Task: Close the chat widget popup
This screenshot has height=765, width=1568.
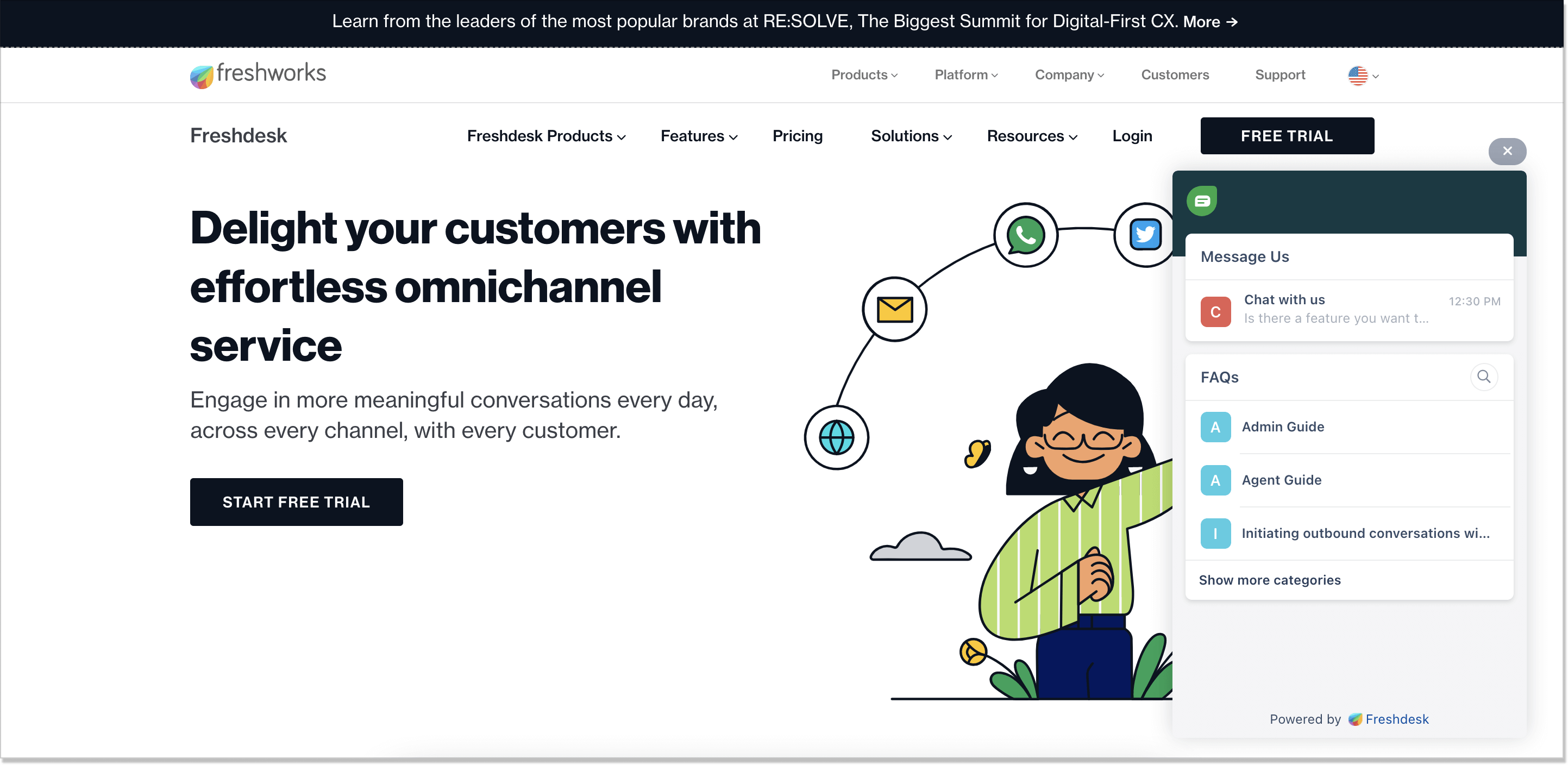Action: pos(1507,150)
